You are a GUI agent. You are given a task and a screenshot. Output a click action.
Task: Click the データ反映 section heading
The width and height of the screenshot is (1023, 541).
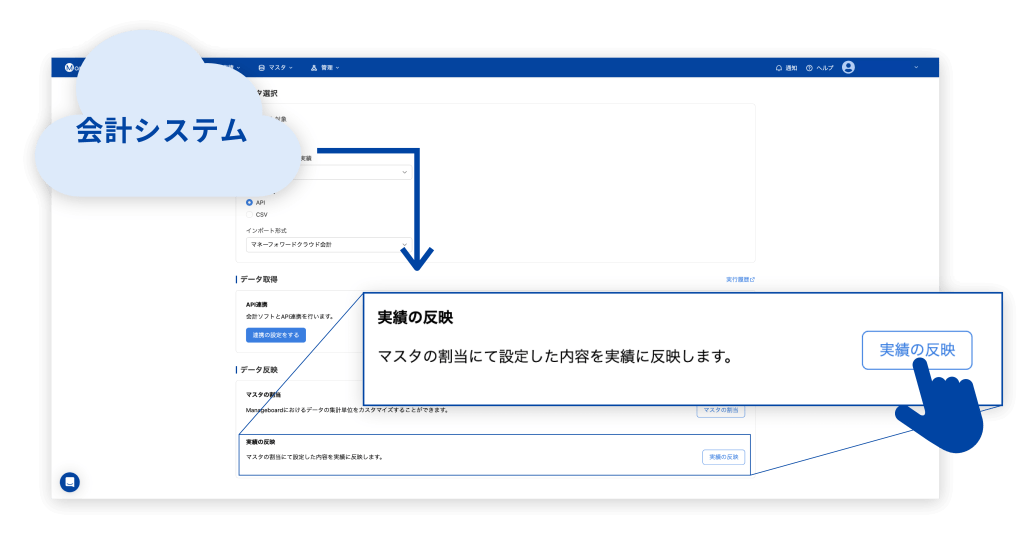point(259,369)
